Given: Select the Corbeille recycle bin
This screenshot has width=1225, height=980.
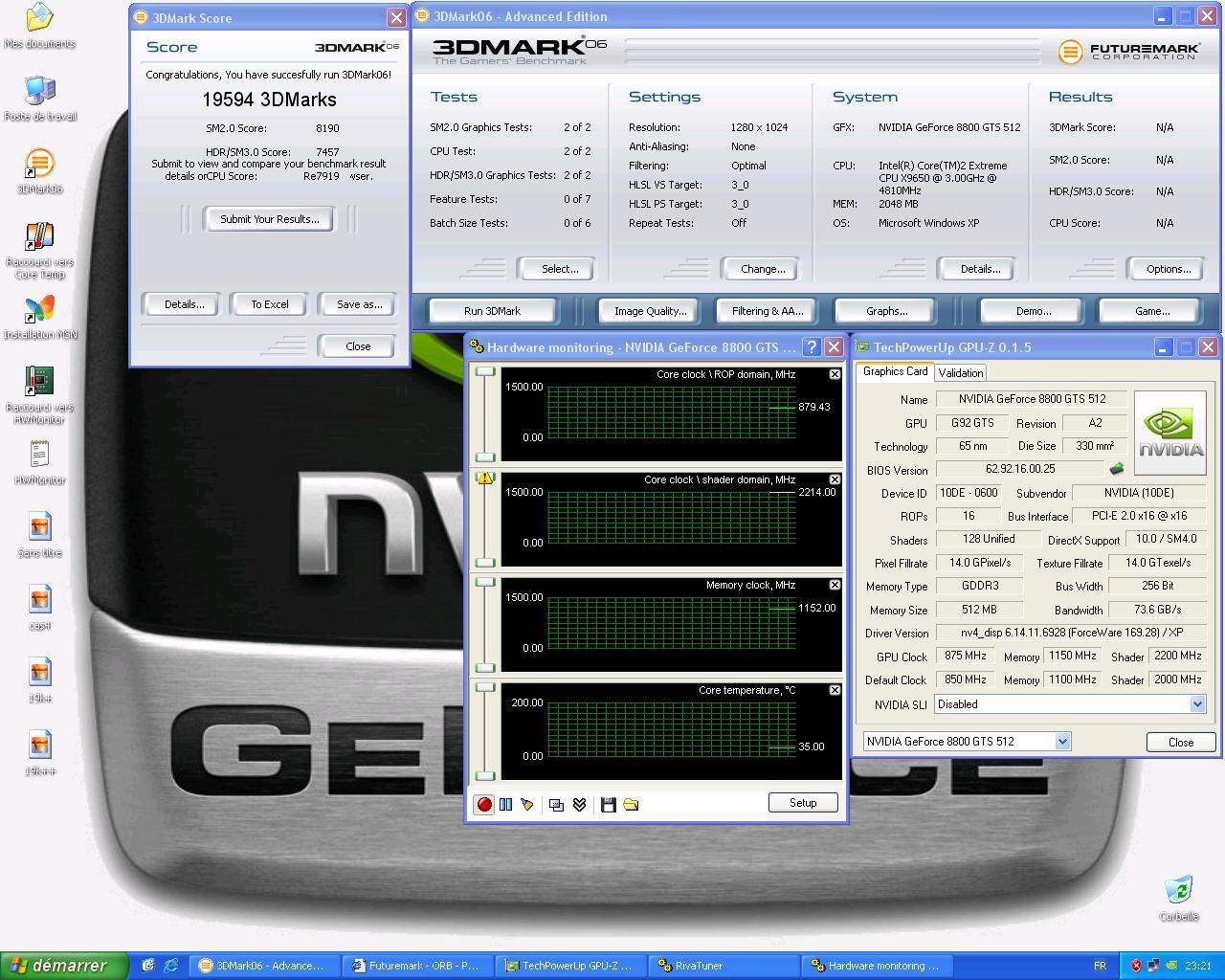Looking at the screenshot, I should click(1179, 898).
